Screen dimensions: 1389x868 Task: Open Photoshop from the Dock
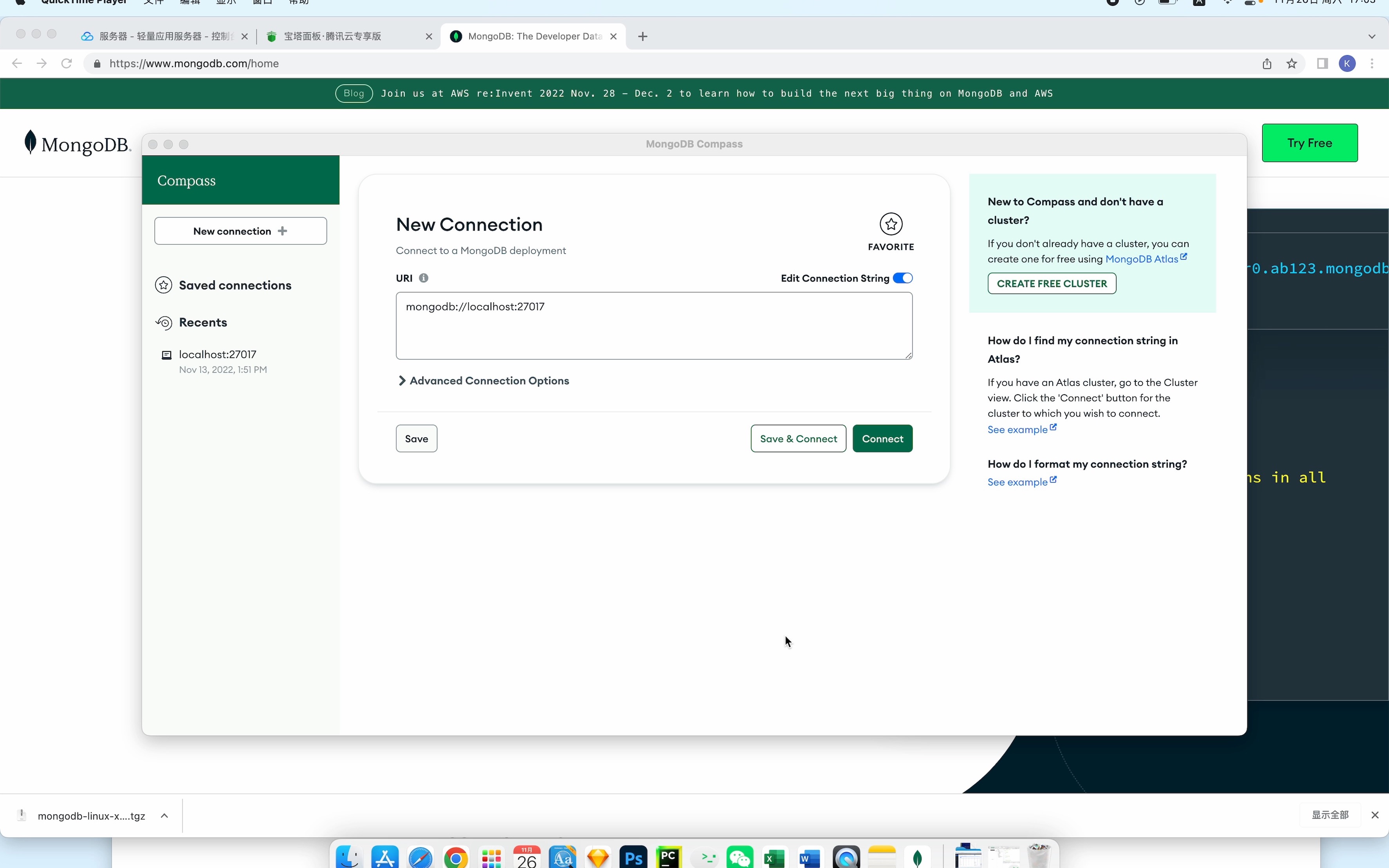click(633, 857)
